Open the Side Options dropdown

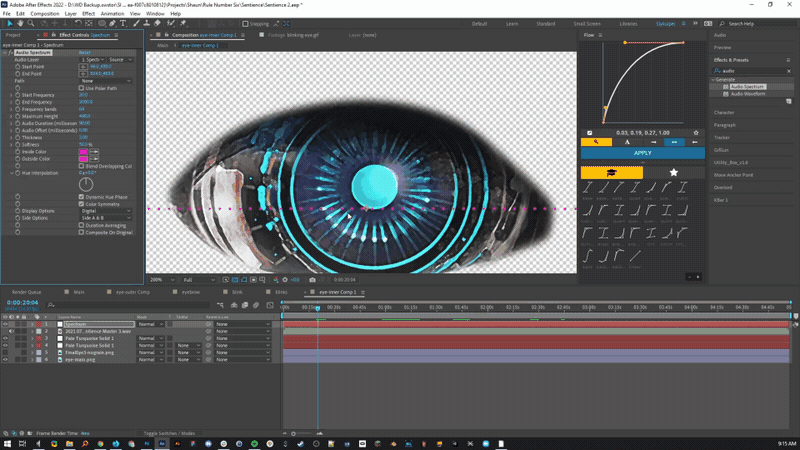point(106,218)
